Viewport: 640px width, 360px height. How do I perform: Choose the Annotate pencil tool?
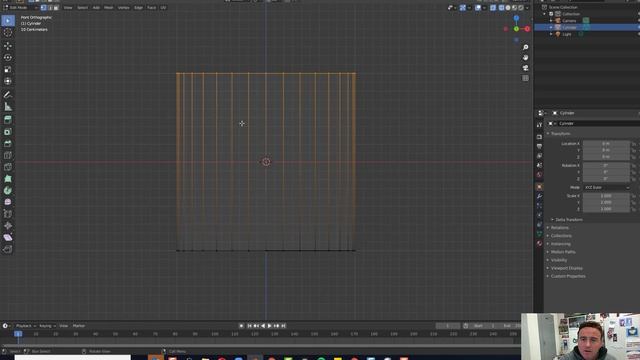tap(8, 95)
